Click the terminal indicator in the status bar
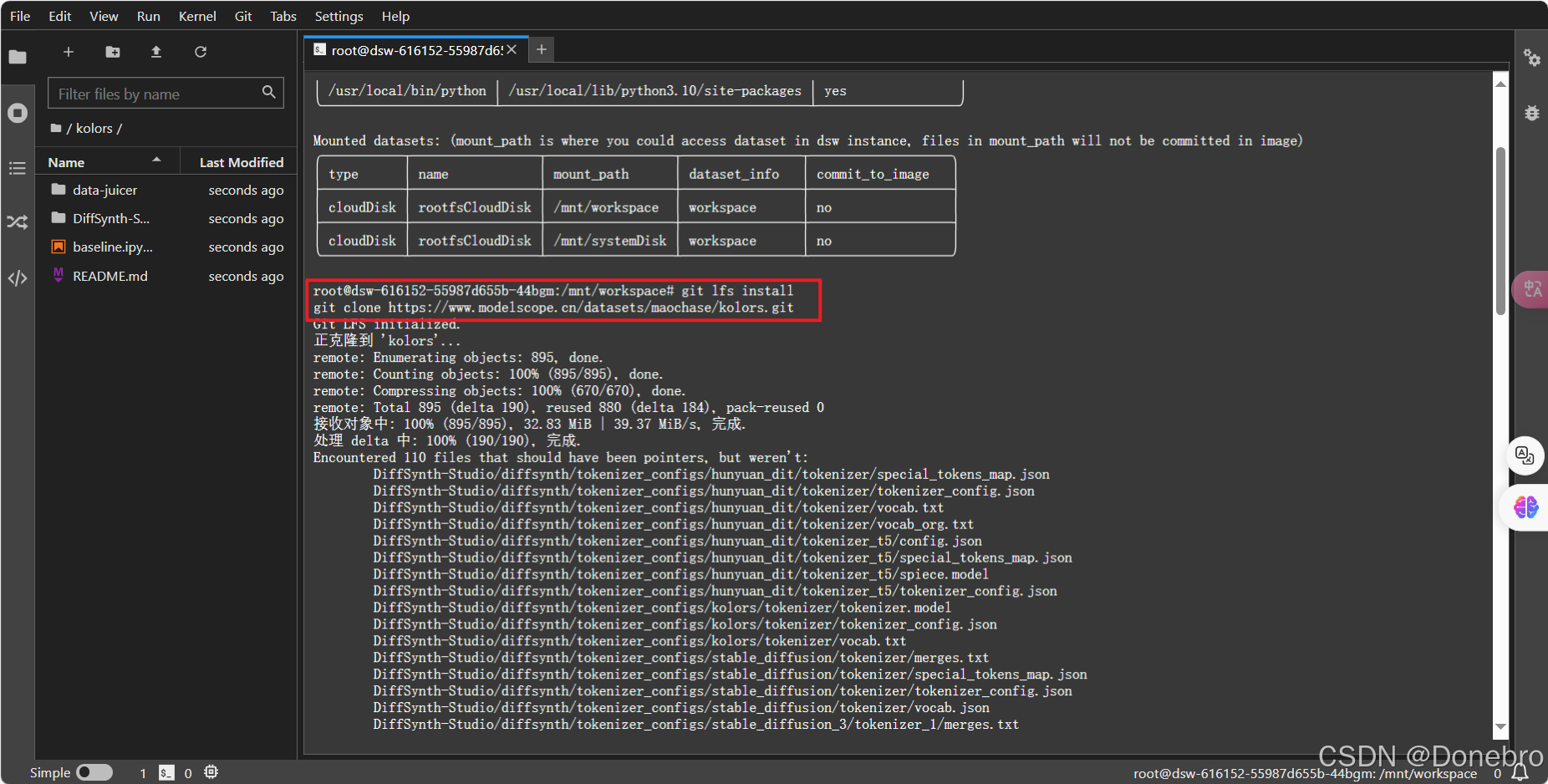The height and width of the screenshot is (784, 1548). pyautogui.click(x=166, y=772)
